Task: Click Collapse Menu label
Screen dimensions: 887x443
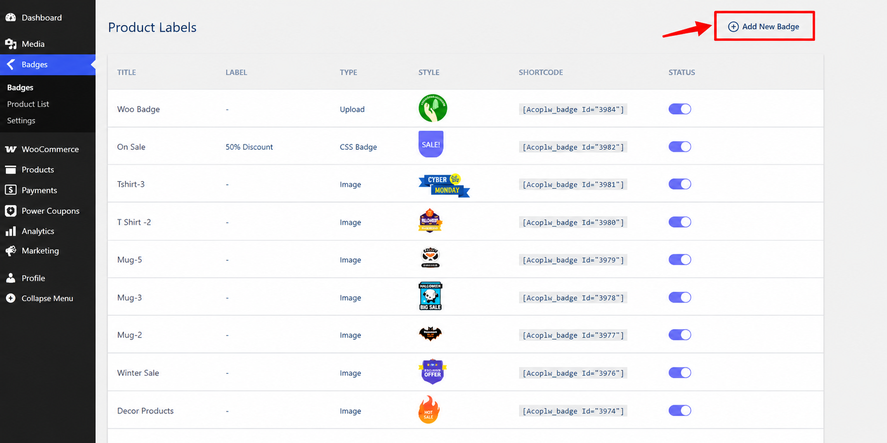Action: (48, 298)
